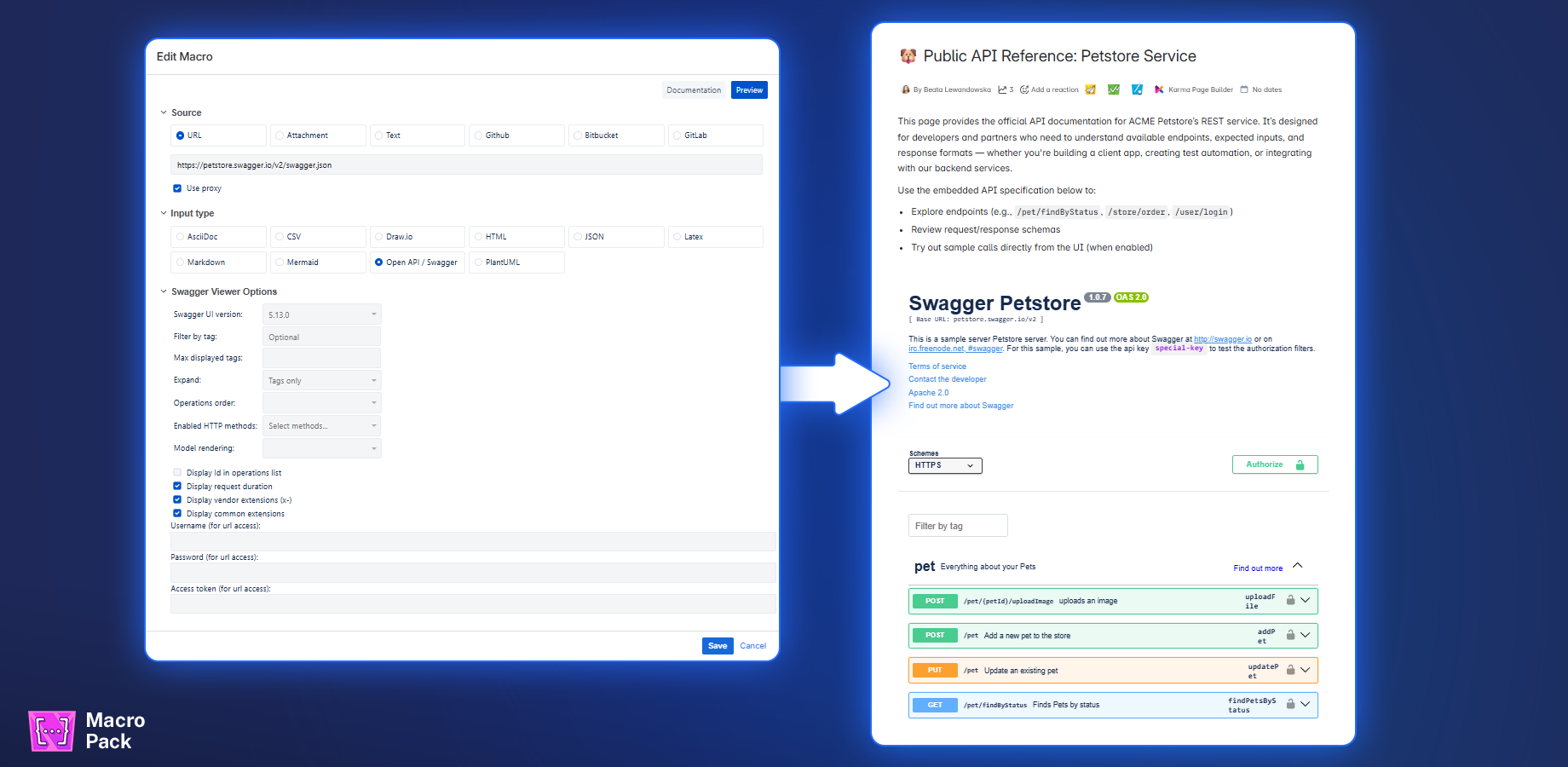1568x767 pixels.
Task: Open Swagger UI version dropdown
Action: pyautogui.click(x=321, y=314)
